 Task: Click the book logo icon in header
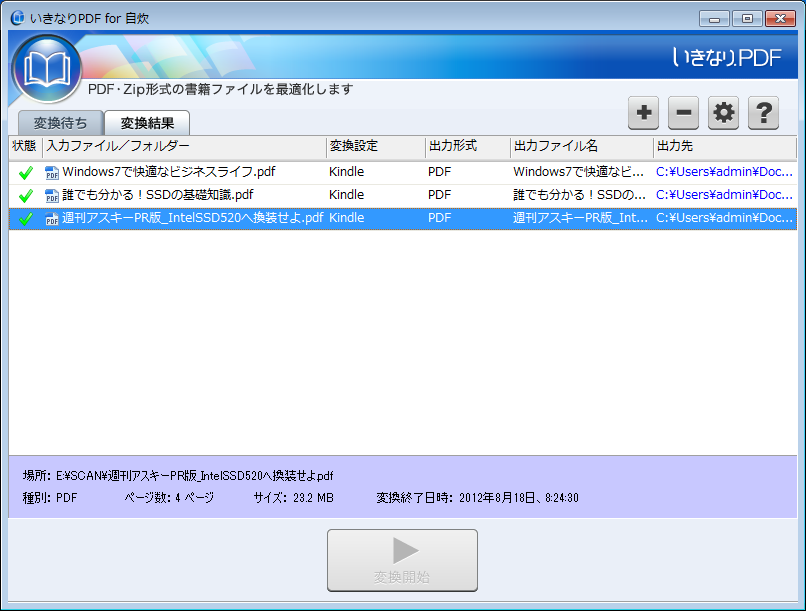[x=47, y=69]
